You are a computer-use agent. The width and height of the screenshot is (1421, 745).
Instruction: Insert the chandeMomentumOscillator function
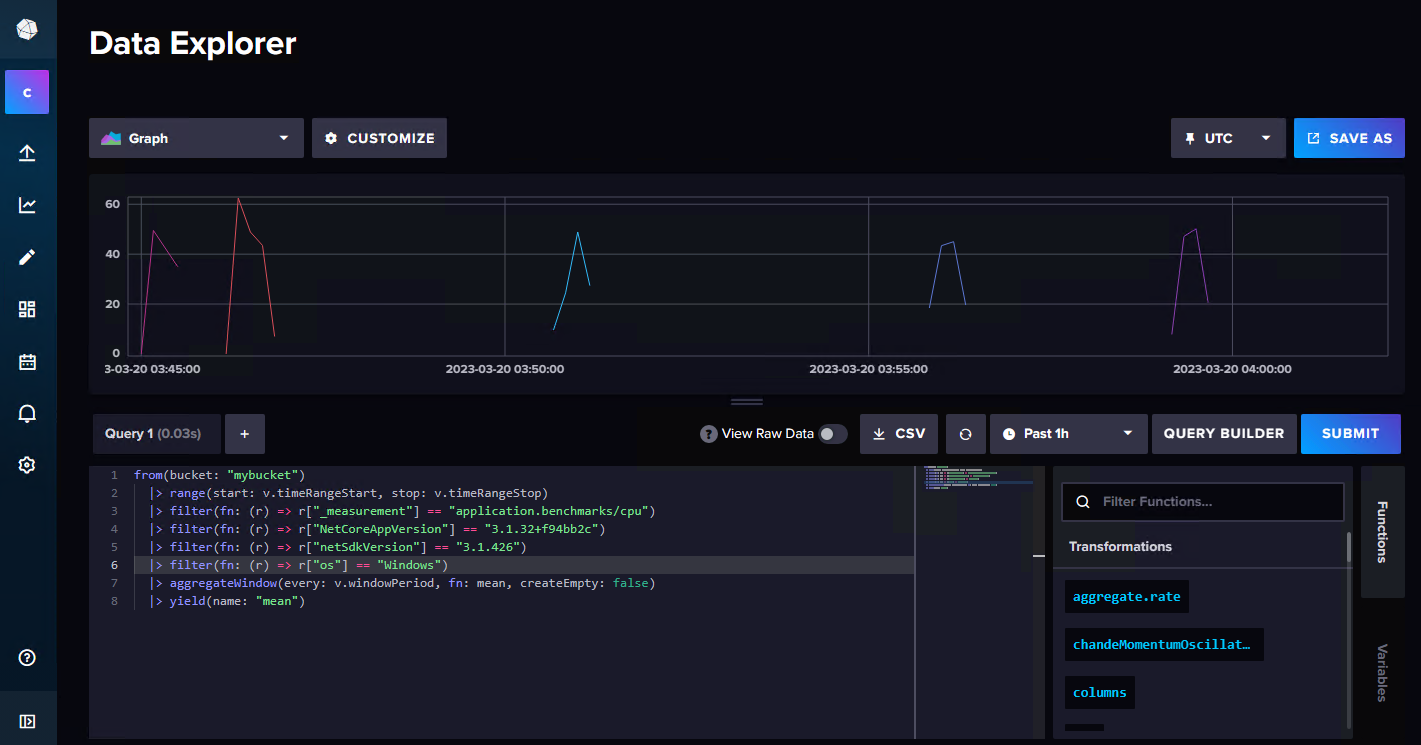click(1164, 645)
